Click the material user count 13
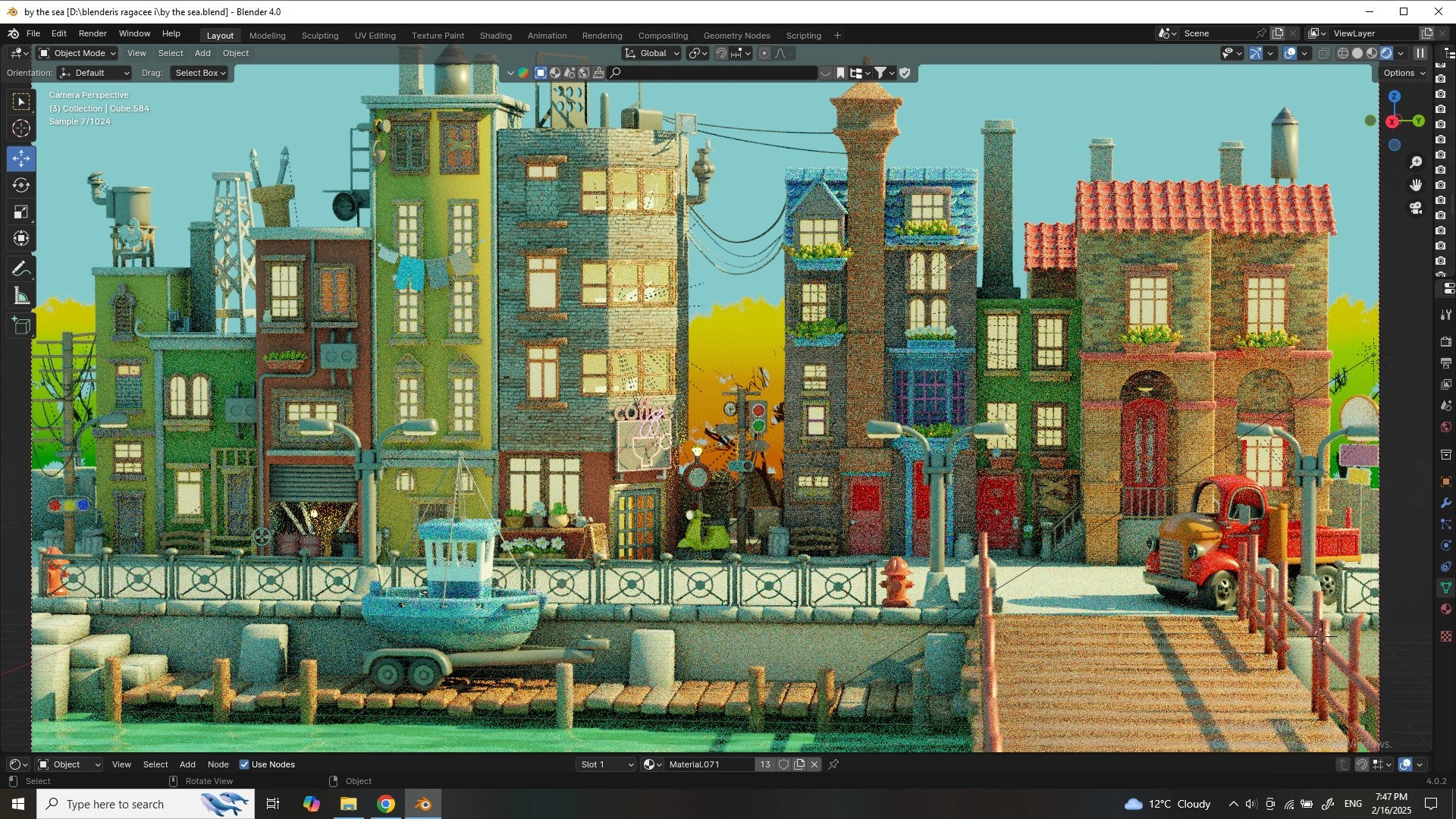This screenshot has height=819, width=1456. (x=765, y=764)
